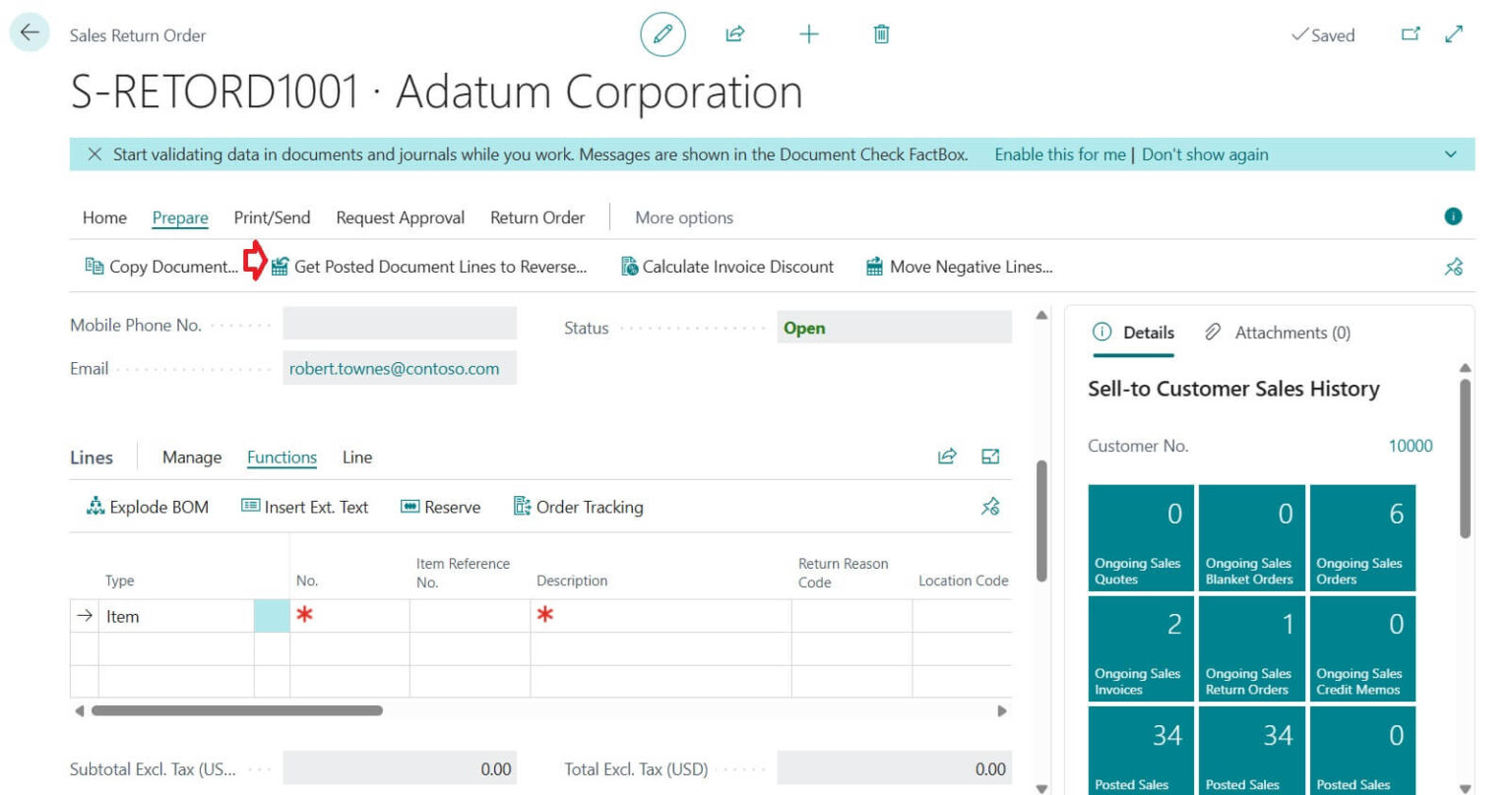
Task: Run Calculate Invoice Discount icon
Action: point(630,266)
